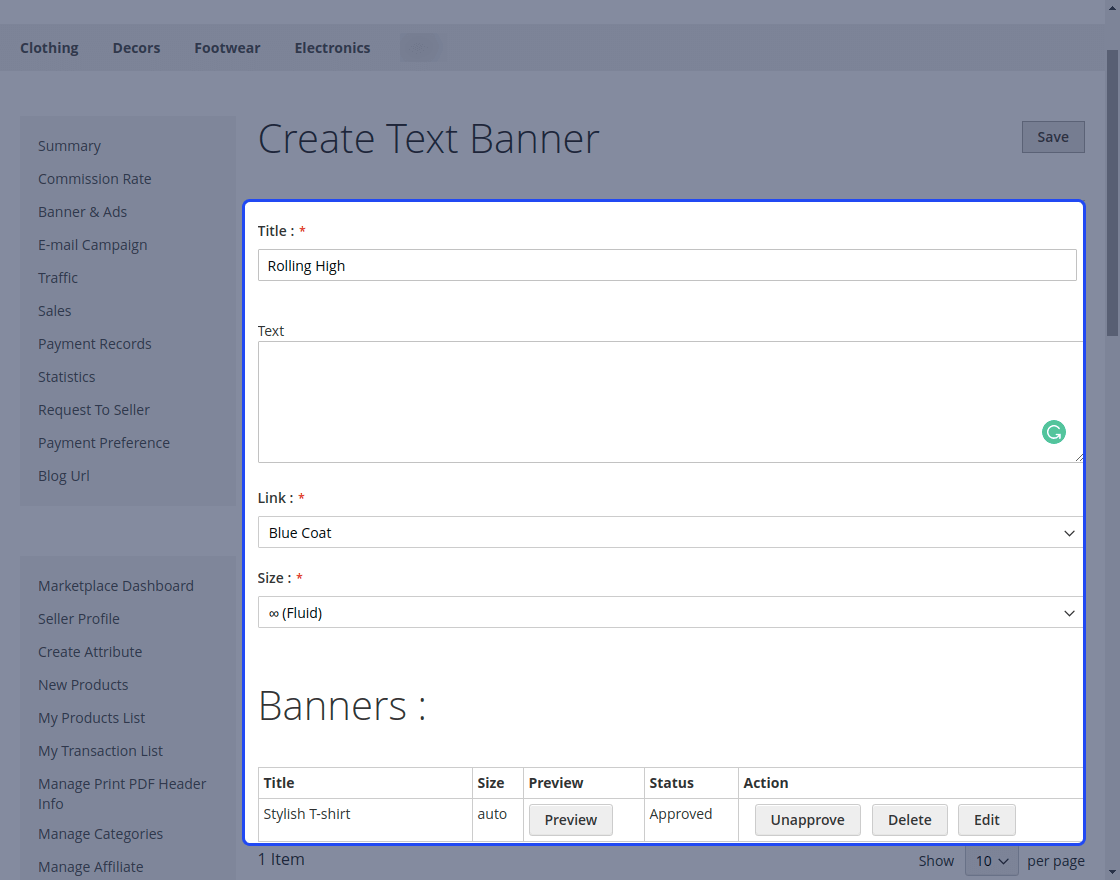Focus the banner Text area
The width and height of the screenshot is (1120, 880).
tap(670, 401)
